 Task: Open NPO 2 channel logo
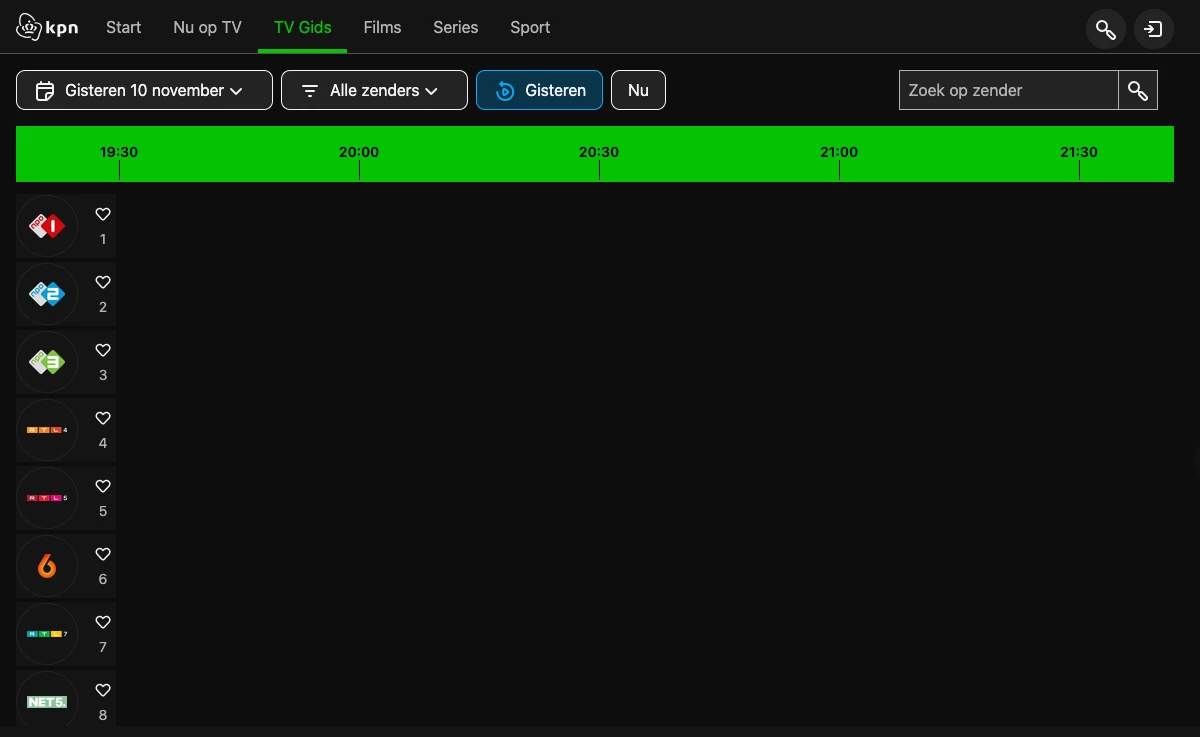[x=47, y=294]
